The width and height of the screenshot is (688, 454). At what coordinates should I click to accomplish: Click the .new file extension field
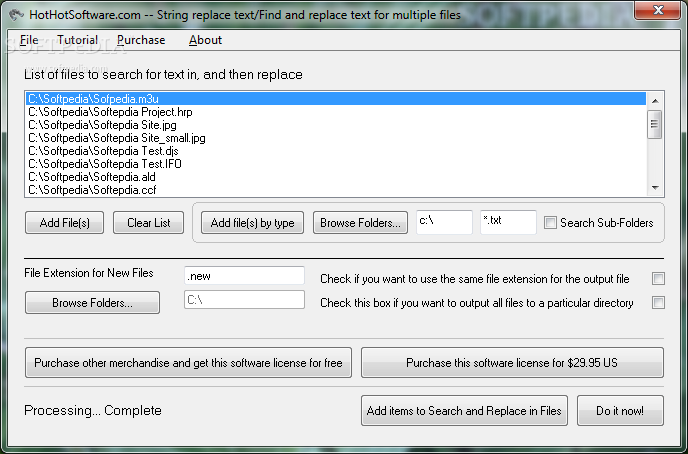(x=244, y=276)
